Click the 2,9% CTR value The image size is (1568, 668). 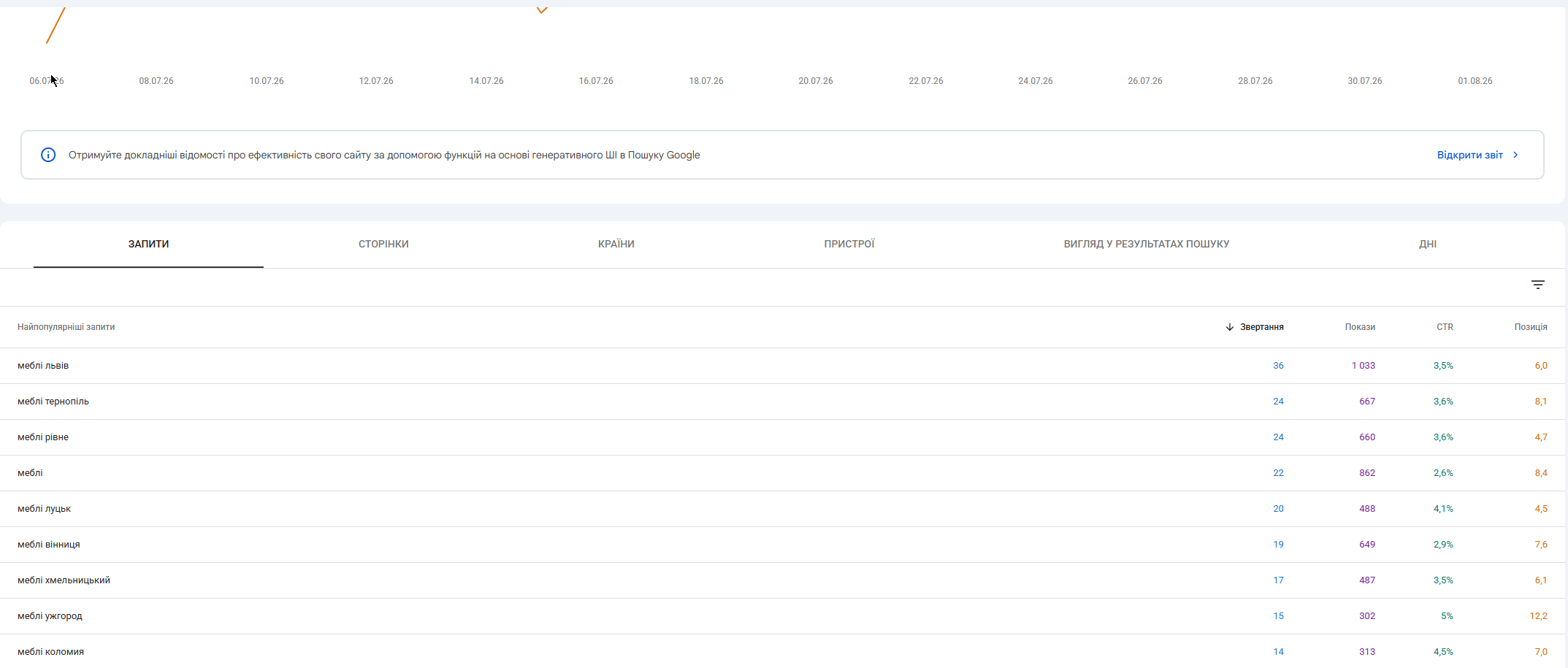tap(1443, 545)
